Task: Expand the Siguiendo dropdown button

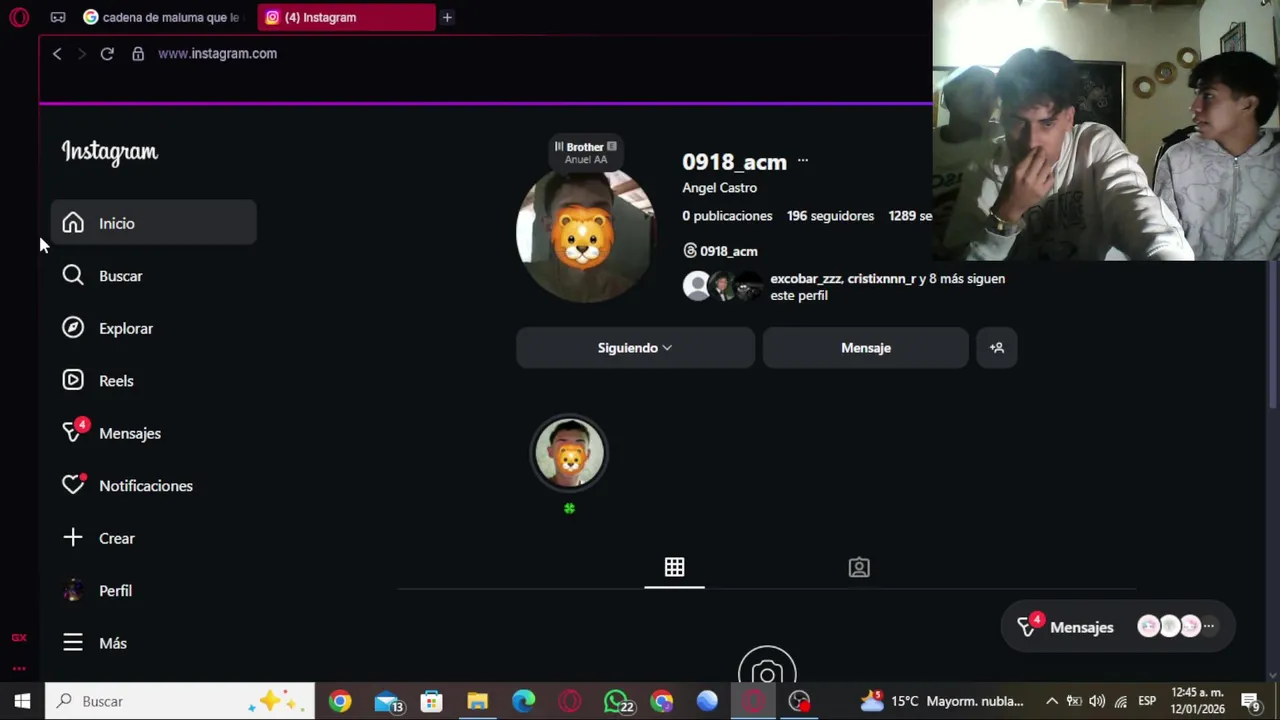Action: tap(635, 348)
